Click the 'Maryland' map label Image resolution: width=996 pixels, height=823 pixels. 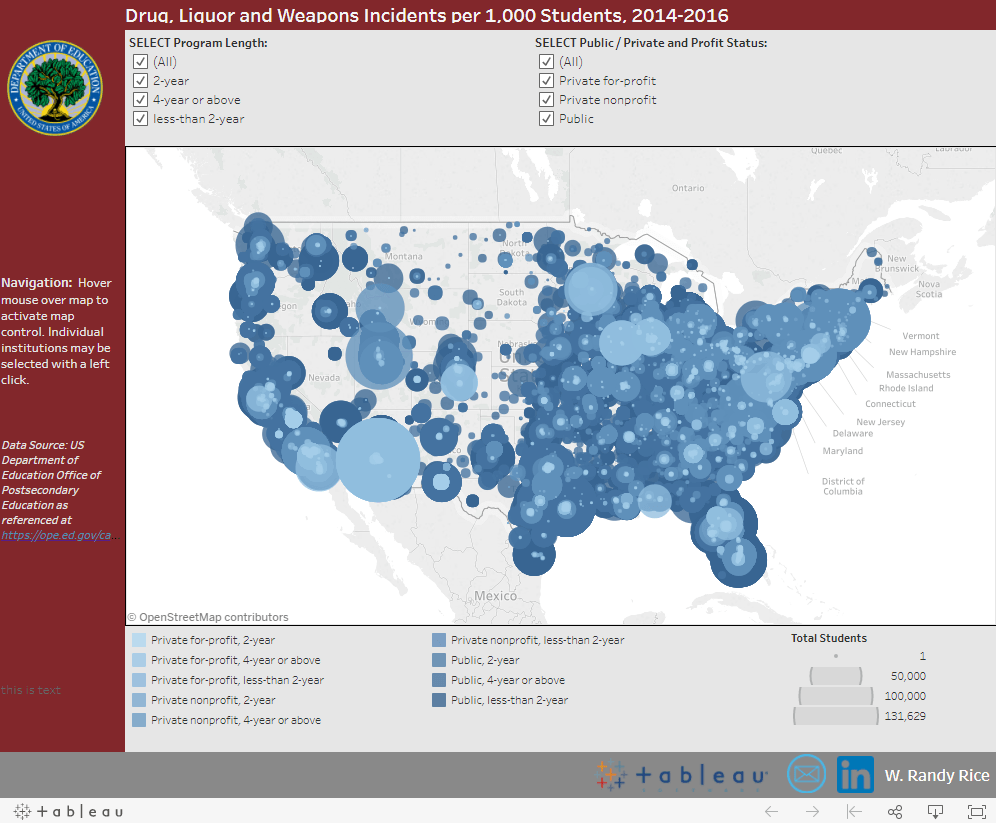(843, 451)
